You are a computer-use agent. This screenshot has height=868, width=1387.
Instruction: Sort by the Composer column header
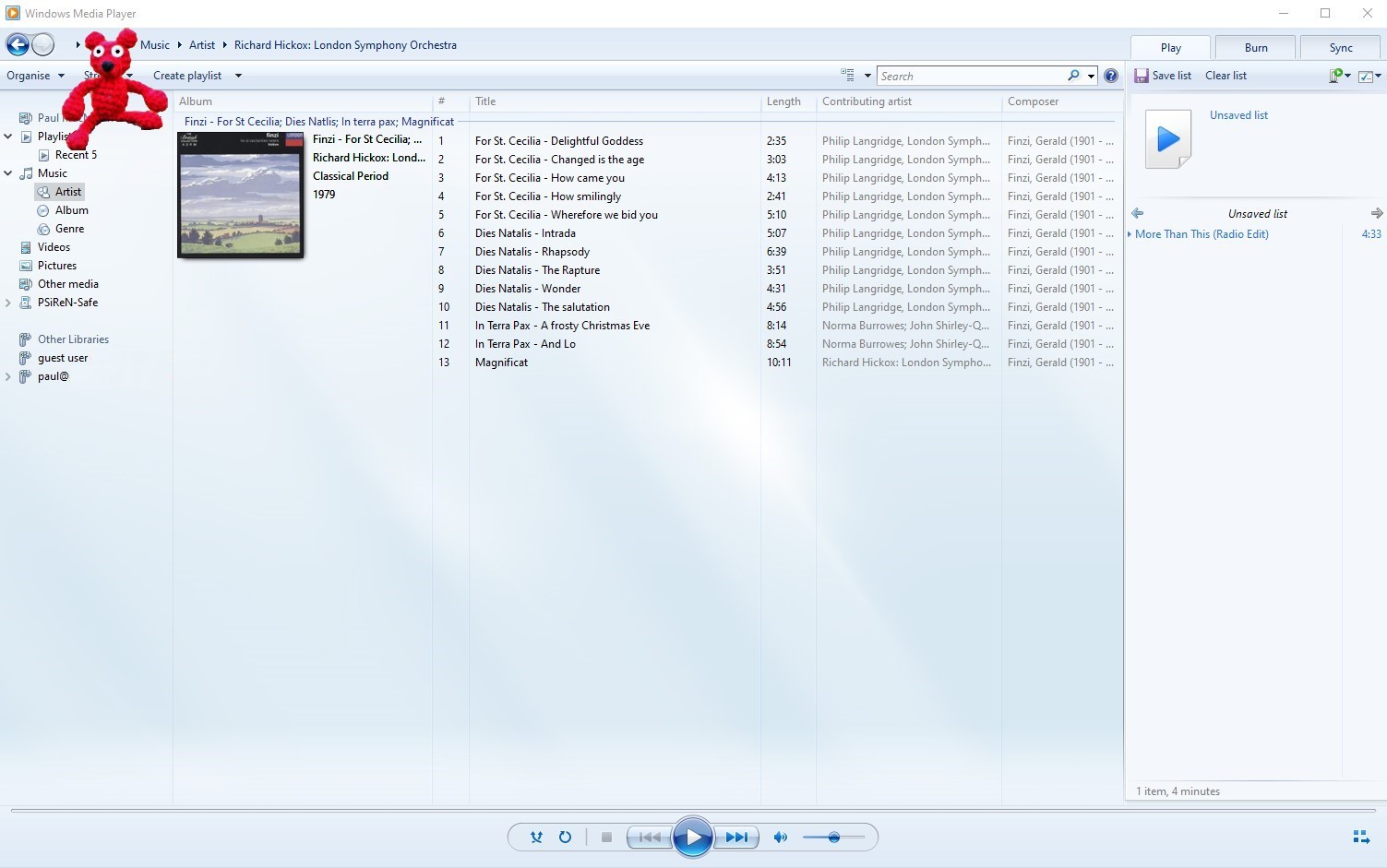[x=1061, y=101]
